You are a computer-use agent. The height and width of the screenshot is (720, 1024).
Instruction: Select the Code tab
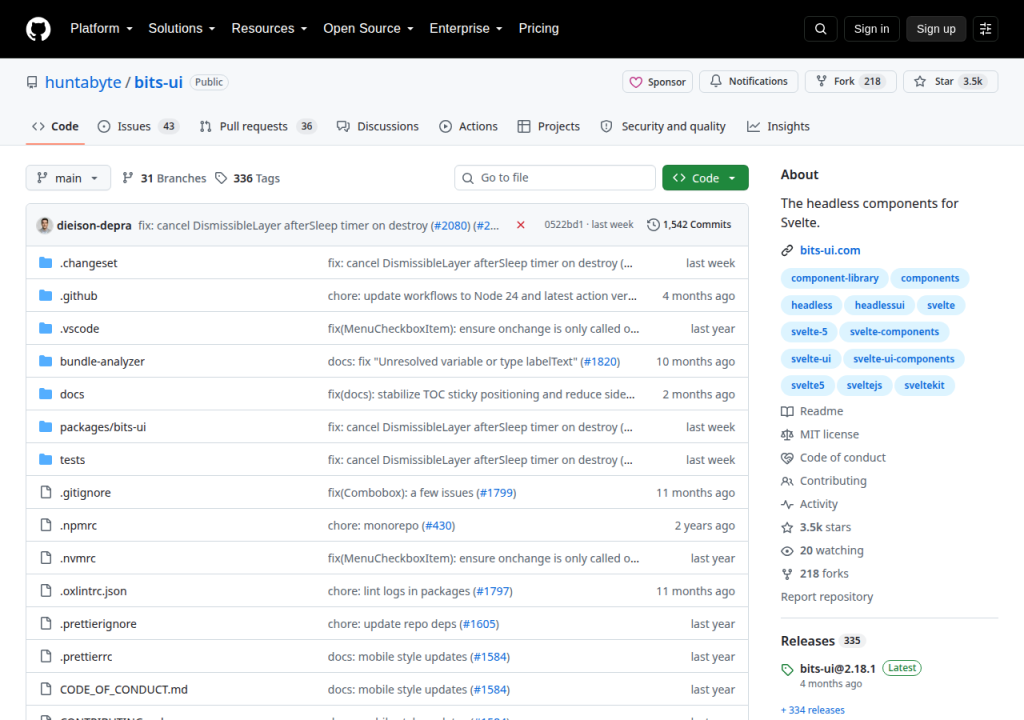[56, 127]
